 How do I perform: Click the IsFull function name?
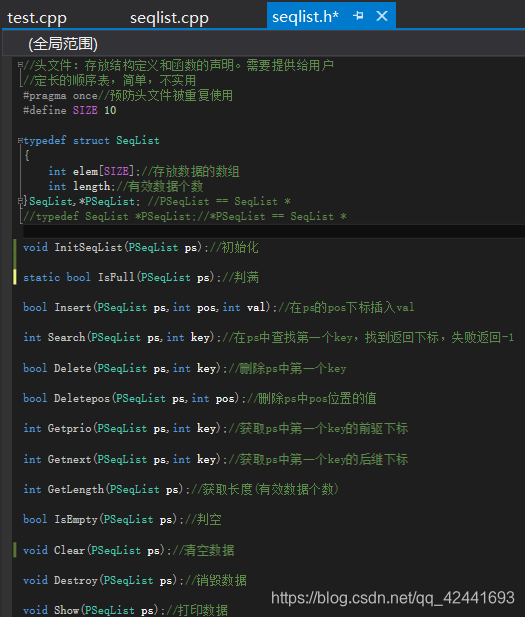tap(116, 277)
